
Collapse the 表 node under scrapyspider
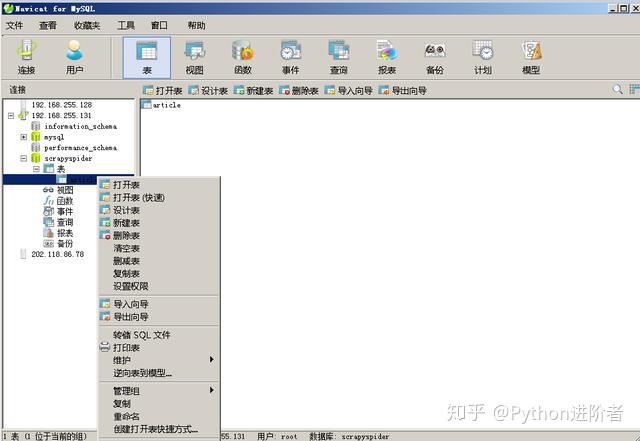36,169
